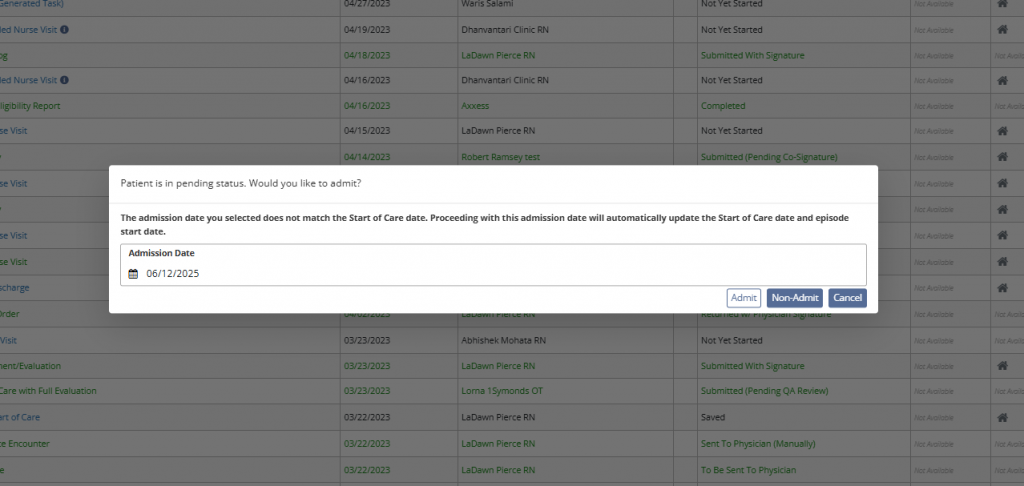Open the Care with Full Evaluation link

[48, 391]
